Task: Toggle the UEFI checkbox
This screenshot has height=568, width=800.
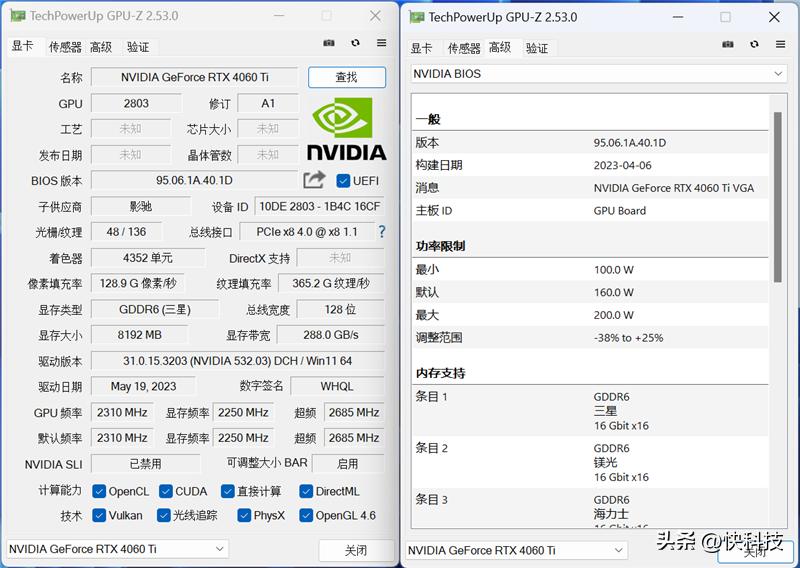Action: click(x=343, y=181)
